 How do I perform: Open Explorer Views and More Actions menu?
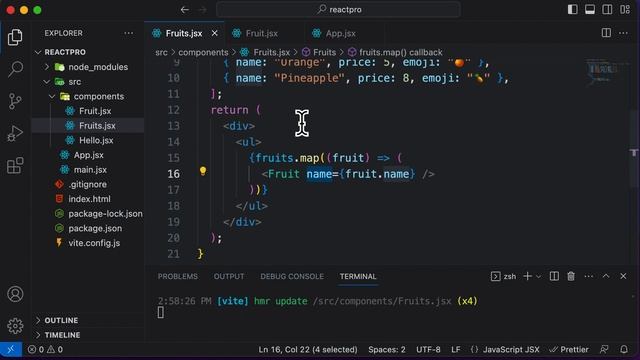pos(129,33)
